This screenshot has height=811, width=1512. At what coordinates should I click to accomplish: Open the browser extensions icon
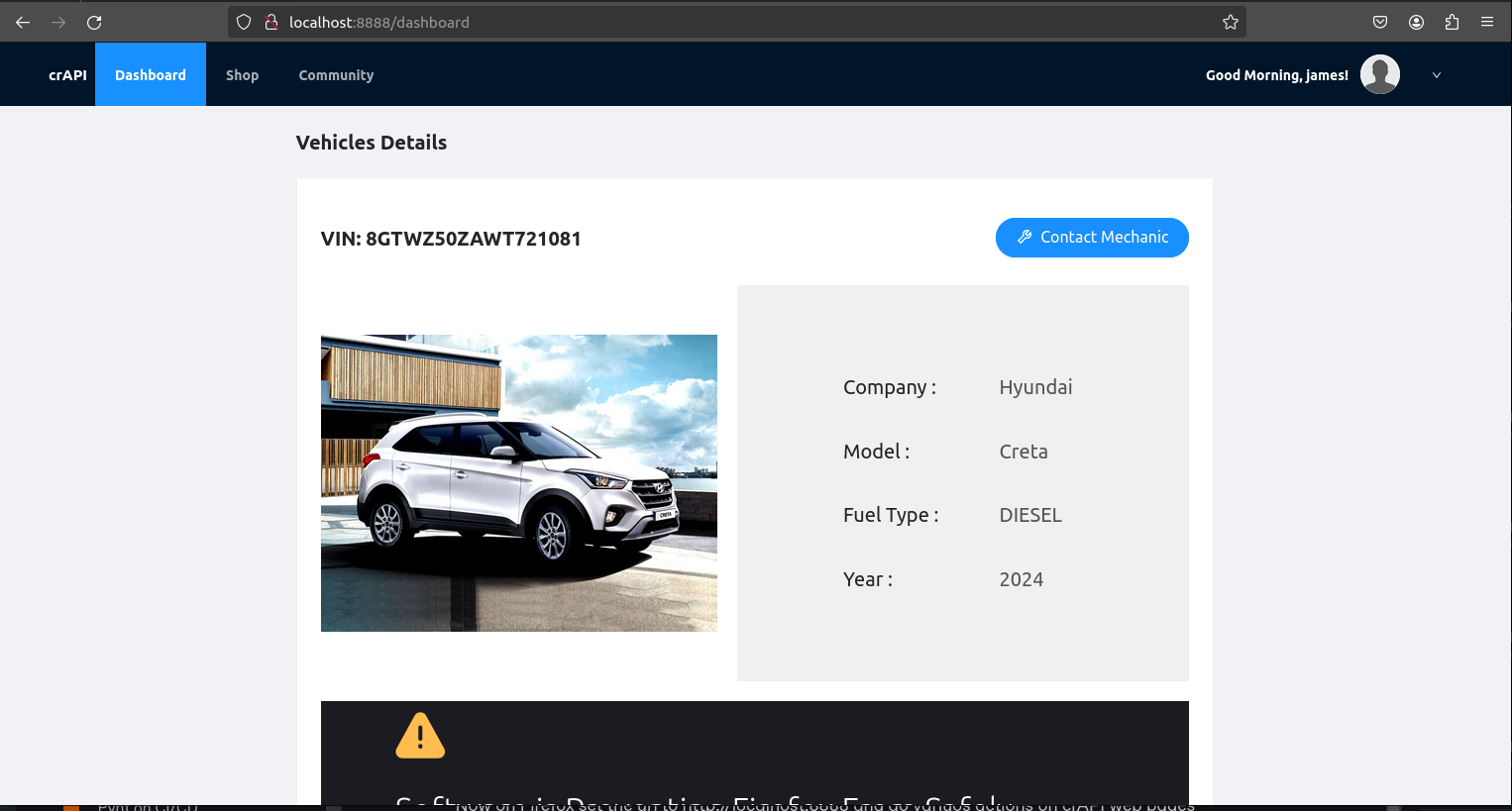coord(1452,22)
